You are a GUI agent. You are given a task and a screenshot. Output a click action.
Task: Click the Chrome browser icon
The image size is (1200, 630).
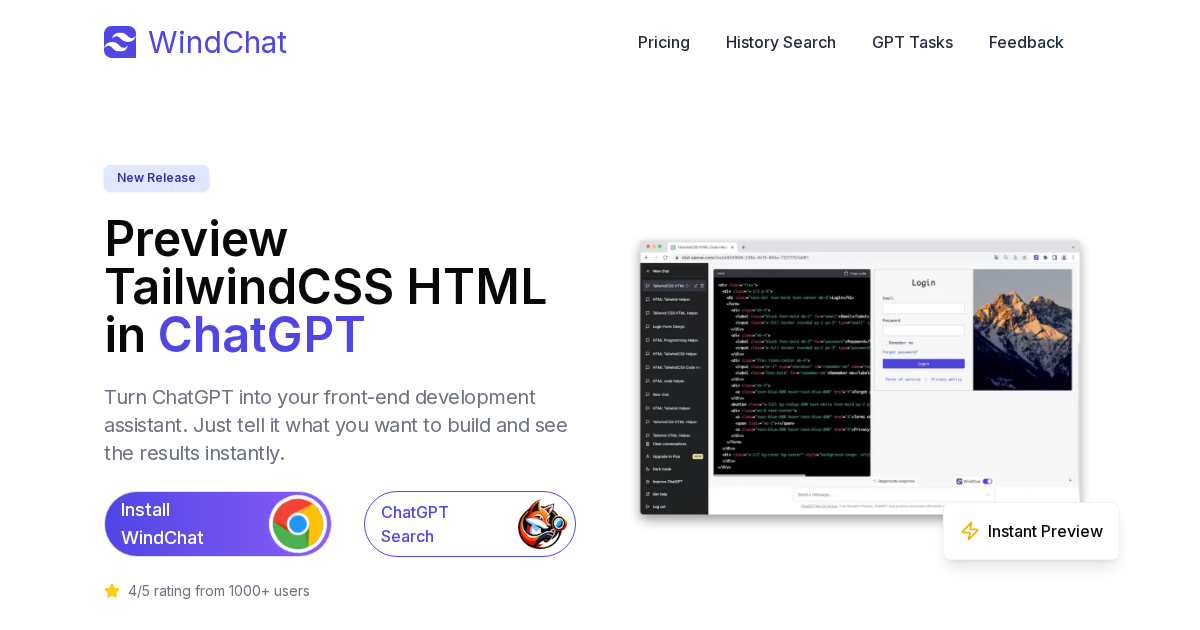click(x=298, y=524)
